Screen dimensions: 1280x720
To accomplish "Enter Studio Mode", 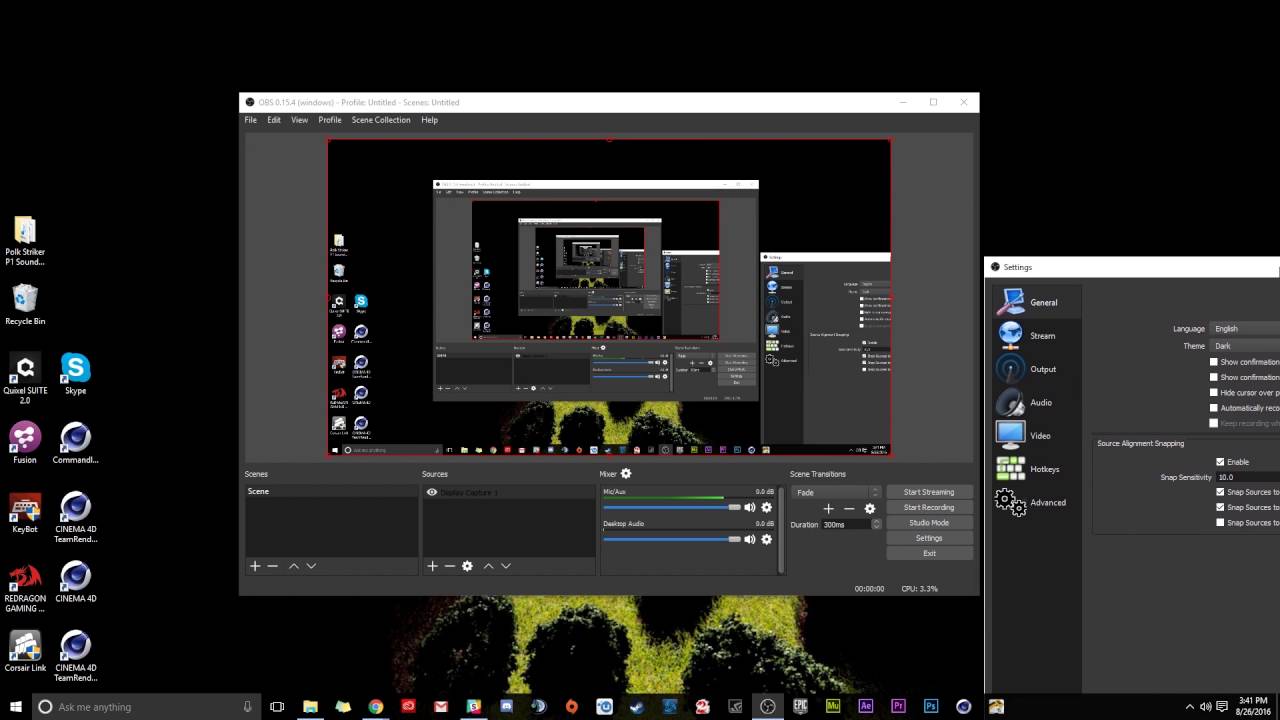I will click(928, 522).
